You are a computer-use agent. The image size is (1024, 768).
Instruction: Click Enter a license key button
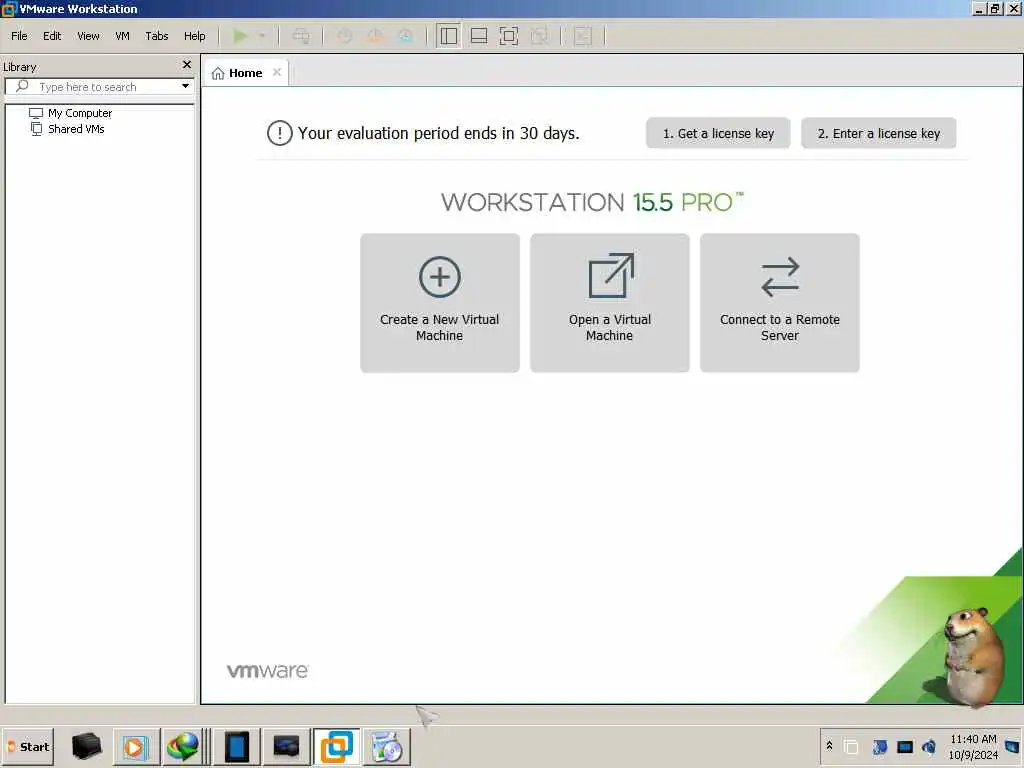coord(879,133)
